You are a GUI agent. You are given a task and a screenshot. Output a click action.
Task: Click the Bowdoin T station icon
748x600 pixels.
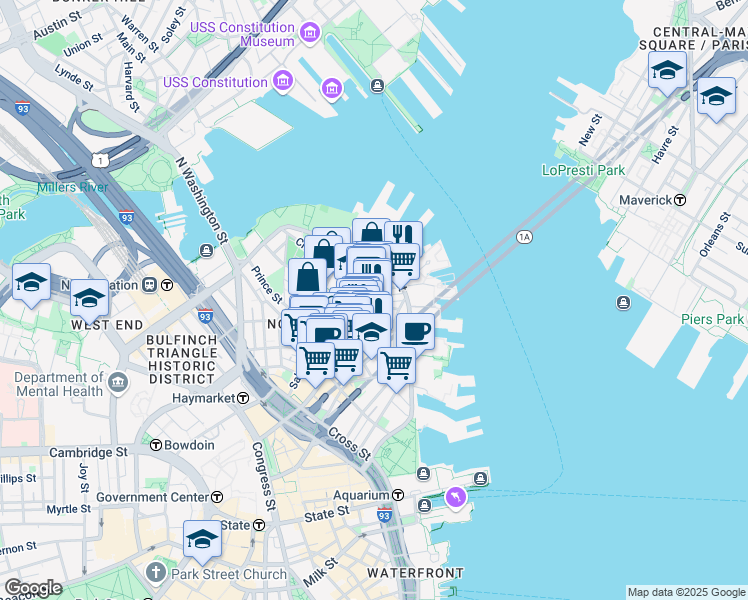[x=156, y=445]
